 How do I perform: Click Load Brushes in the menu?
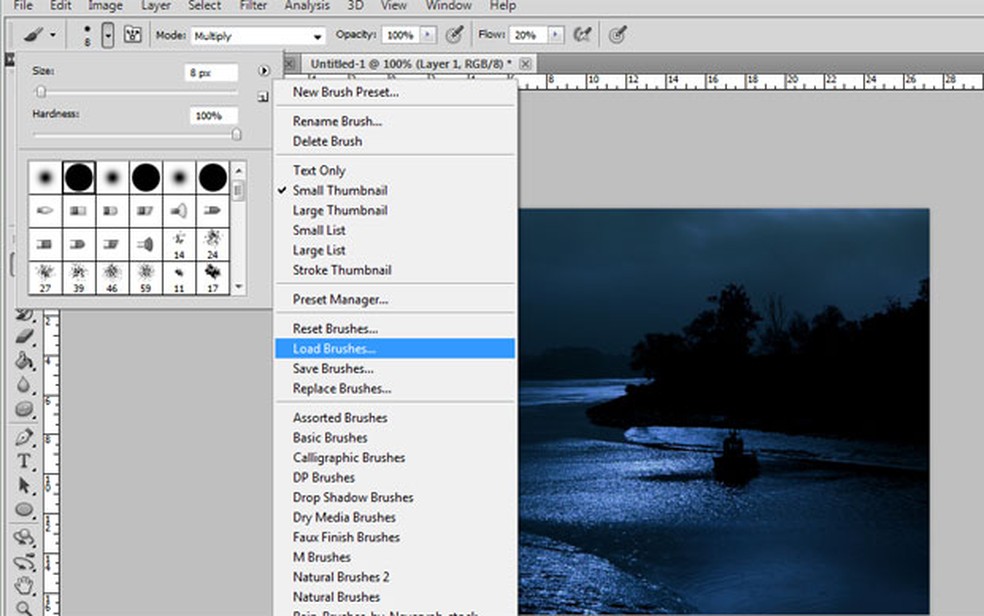334,349
